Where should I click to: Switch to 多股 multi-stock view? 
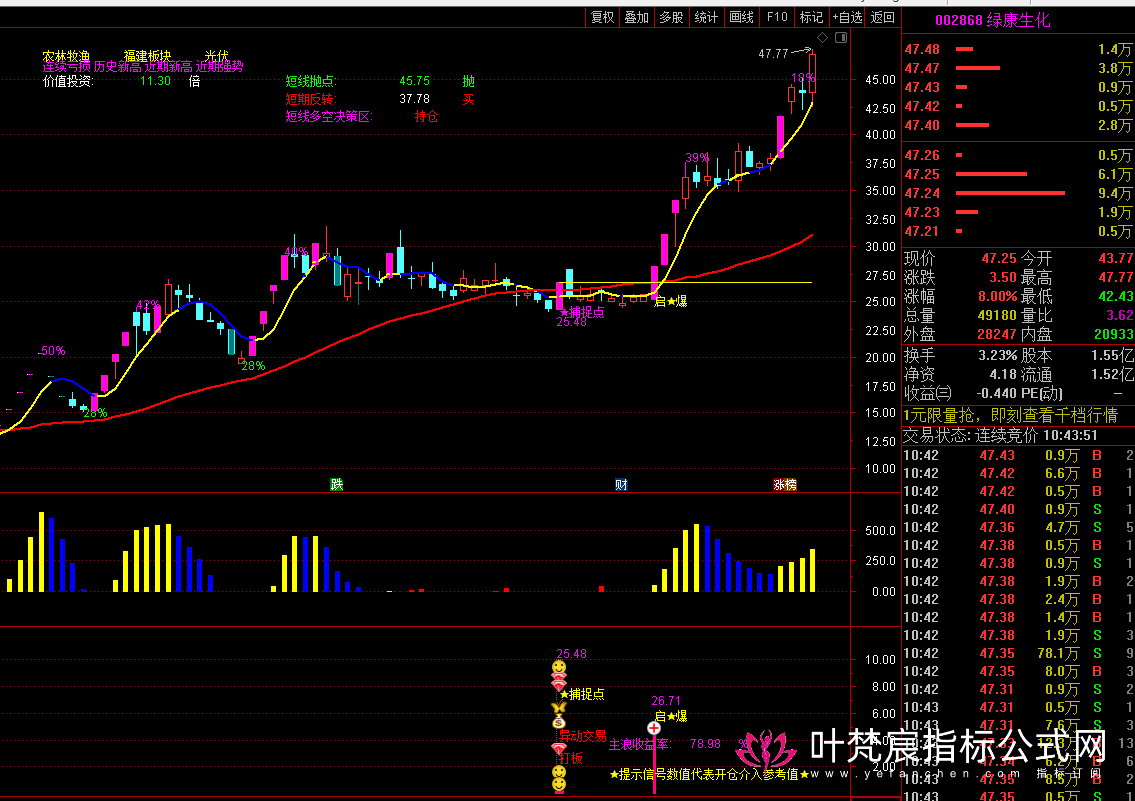pyautogui.click(x=671, y=17)
